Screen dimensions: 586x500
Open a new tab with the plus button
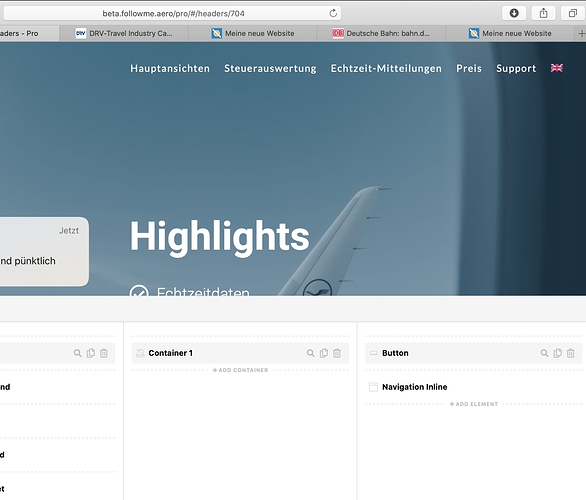click(581, 34)
